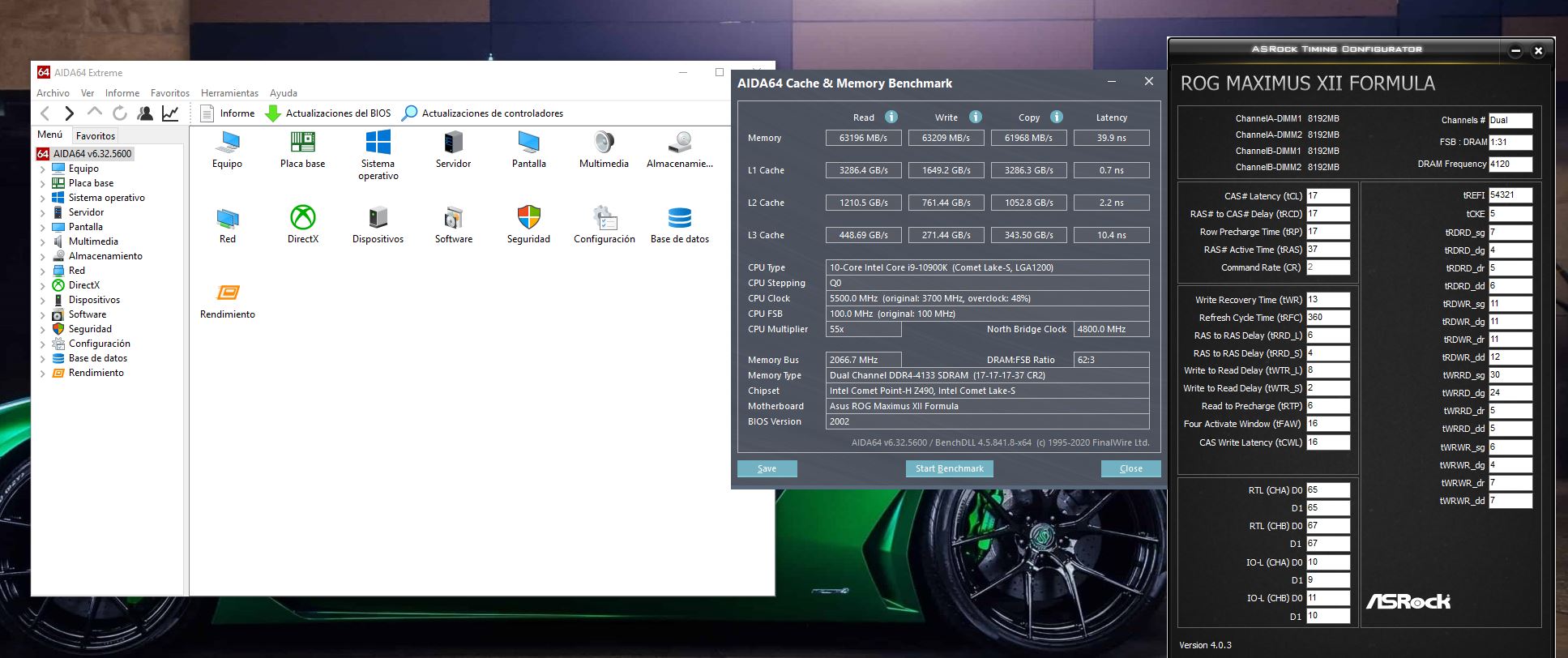Click Save in the benchmark window

[767, 468]
